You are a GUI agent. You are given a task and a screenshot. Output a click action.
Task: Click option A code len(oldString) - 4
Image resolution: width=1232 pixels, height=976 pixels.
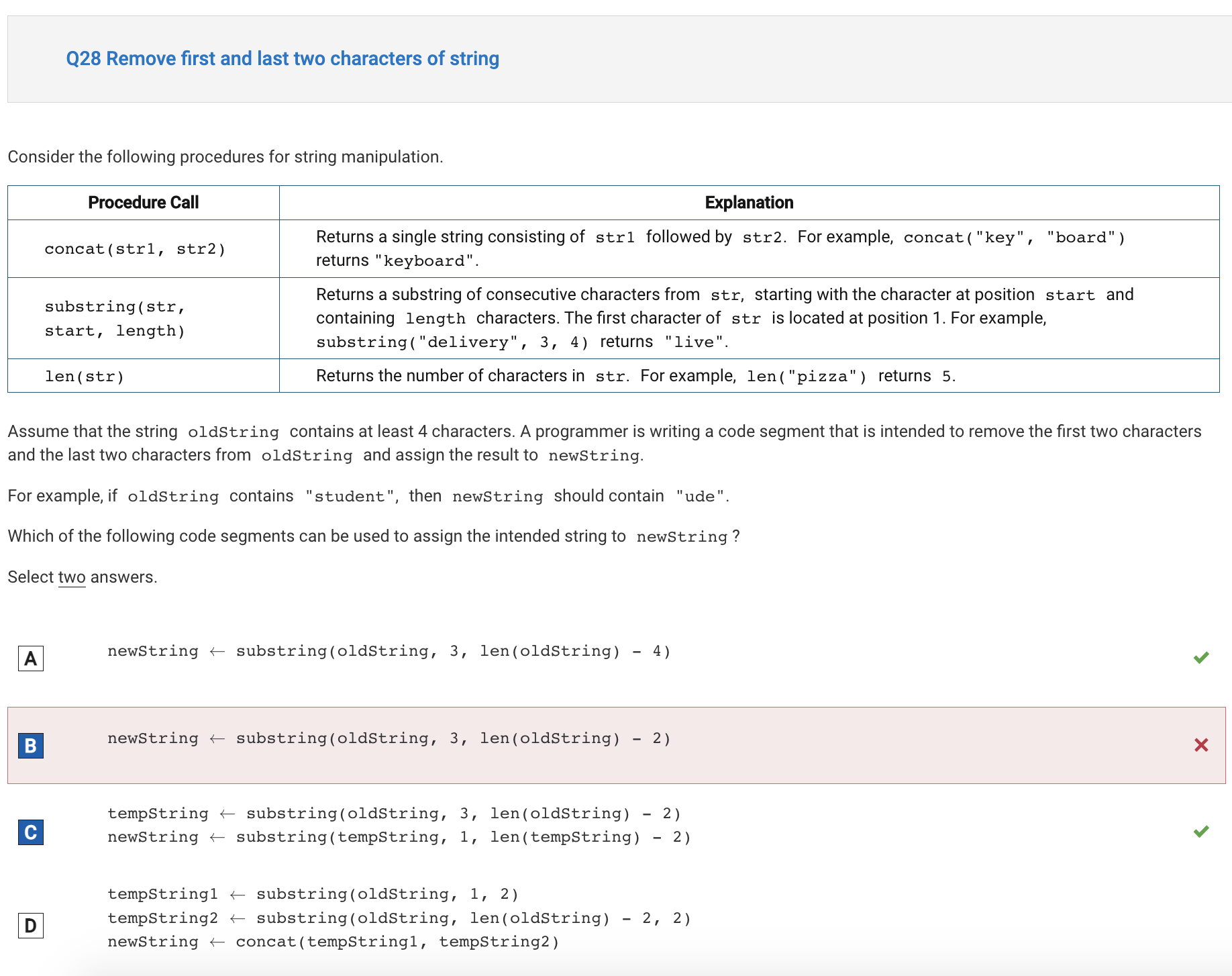pos(575,651)
